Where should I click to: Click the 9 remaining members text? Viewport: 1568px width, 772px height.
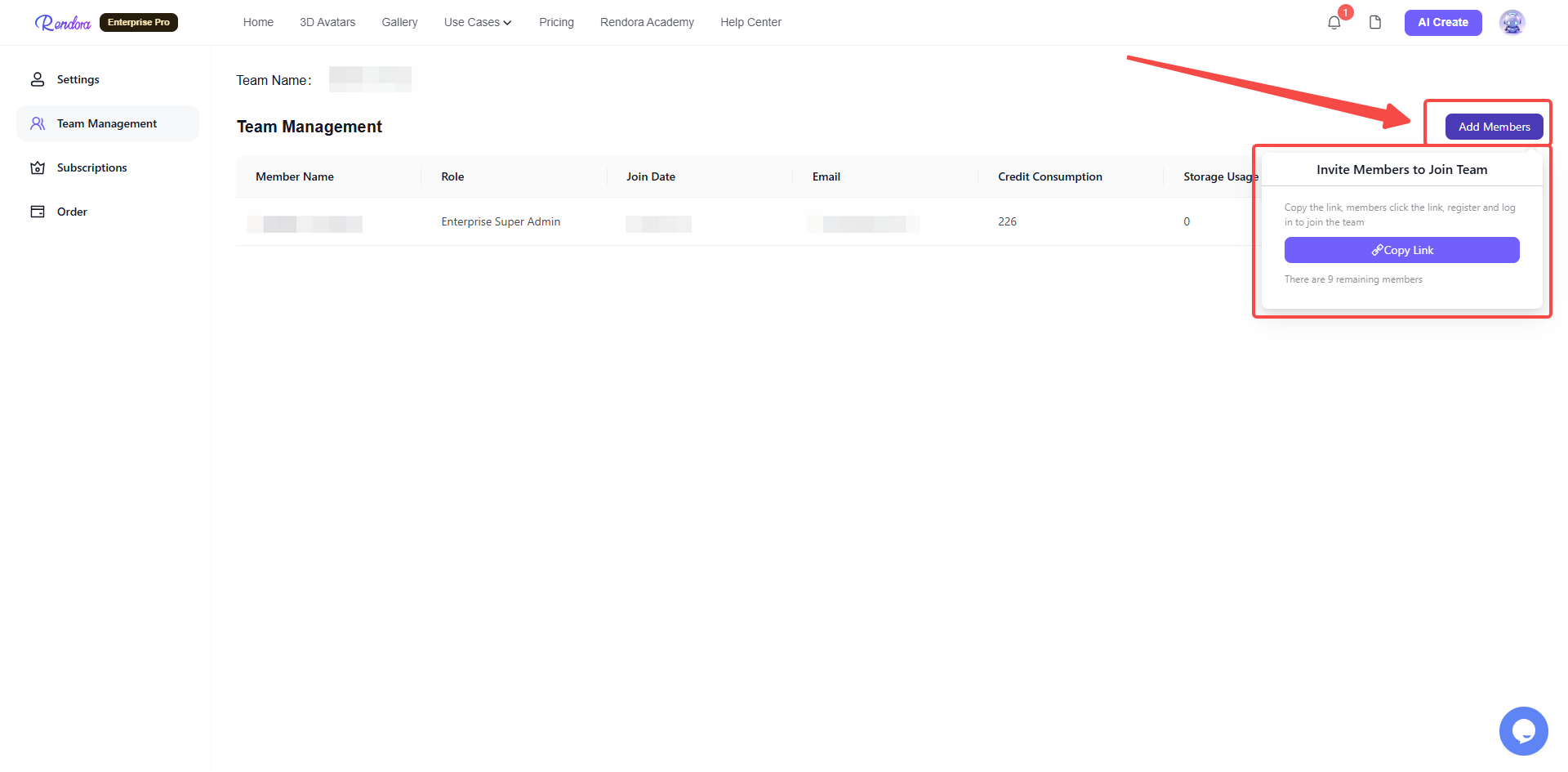coord(1353,279)
